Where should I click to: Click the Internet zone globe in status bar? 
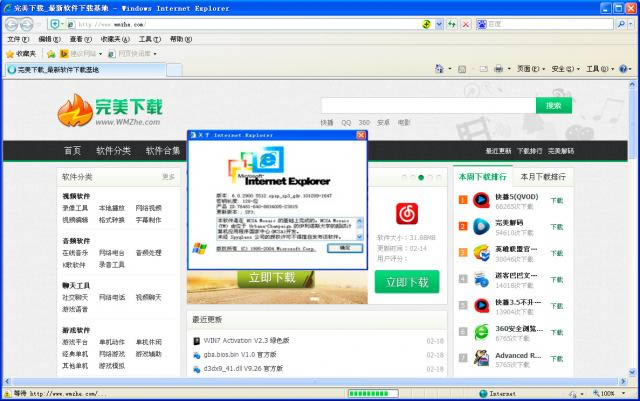pyautogui.click(x=483, y=394)
